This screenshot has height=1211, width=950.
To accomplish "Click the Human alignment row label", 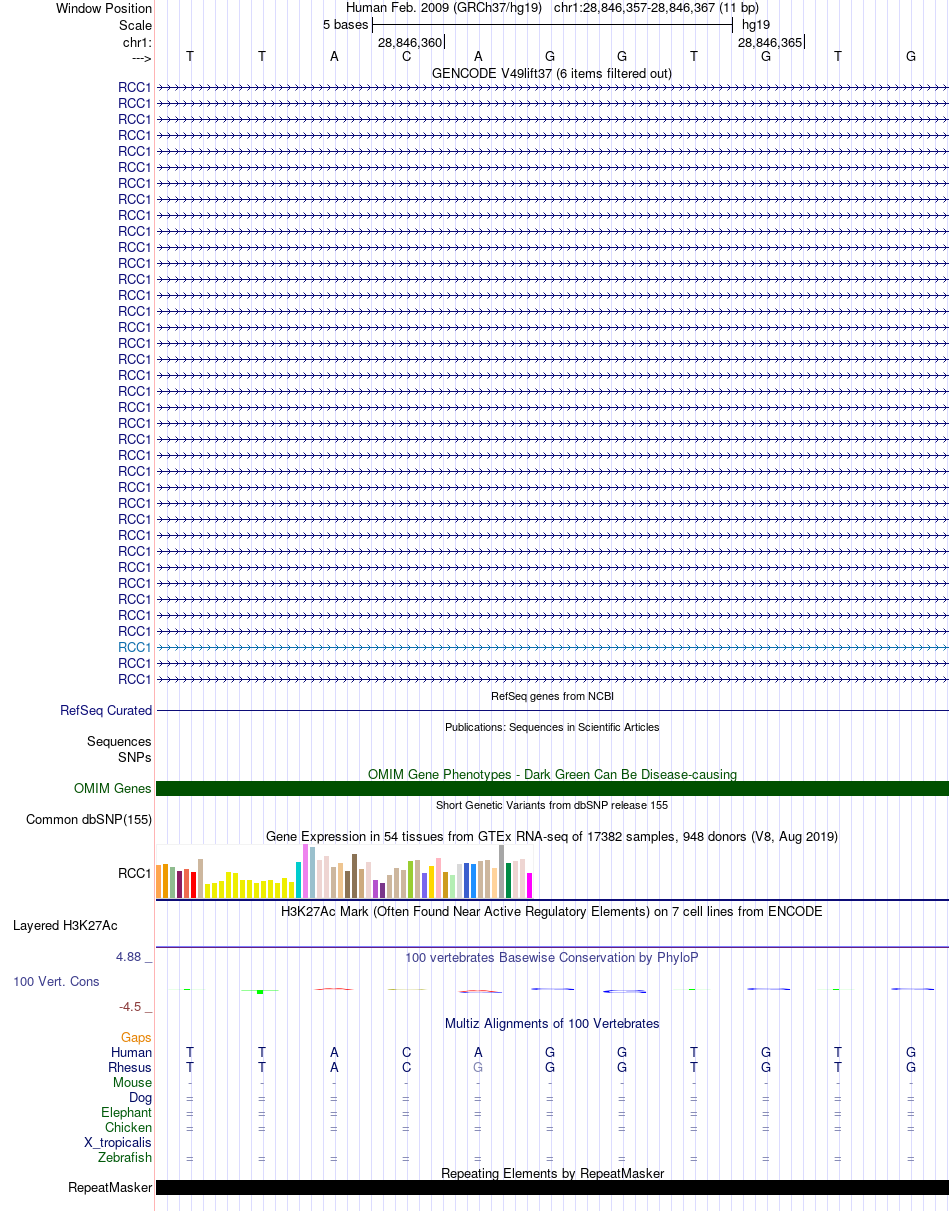I will [x=132, y=1053].
